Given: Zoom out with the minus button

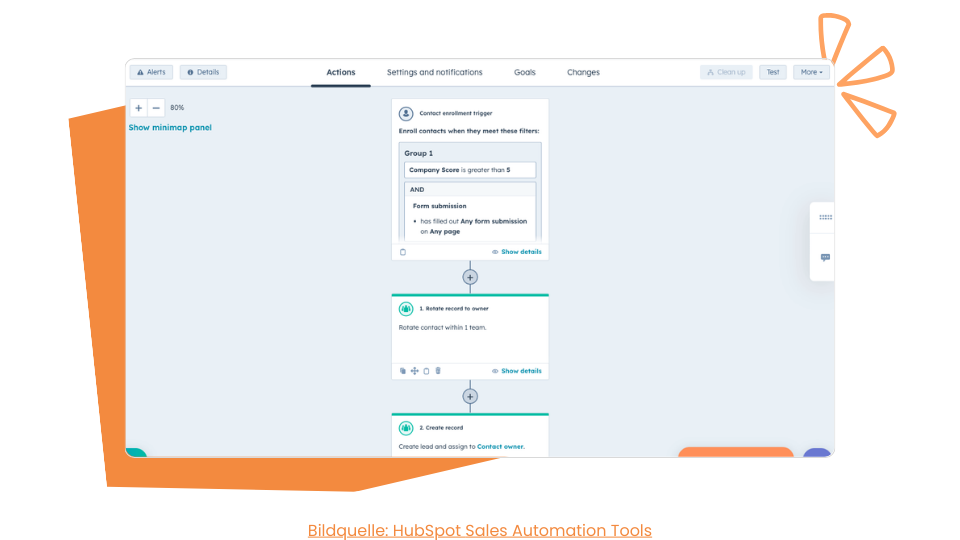Looking at the screenshot, I should click(156, 108).
